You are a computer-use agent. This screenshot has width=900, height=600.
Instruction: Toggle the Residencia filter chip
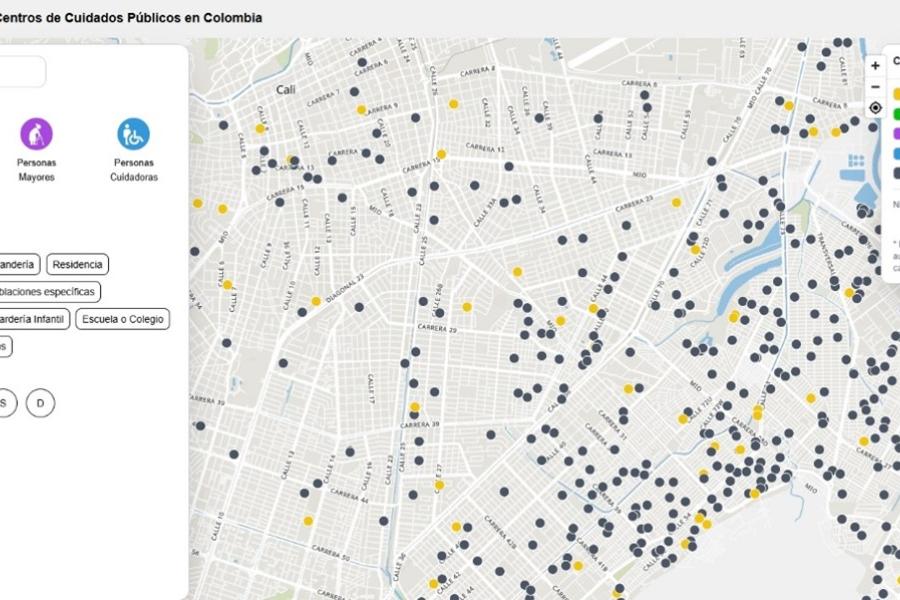pos(77,265)
